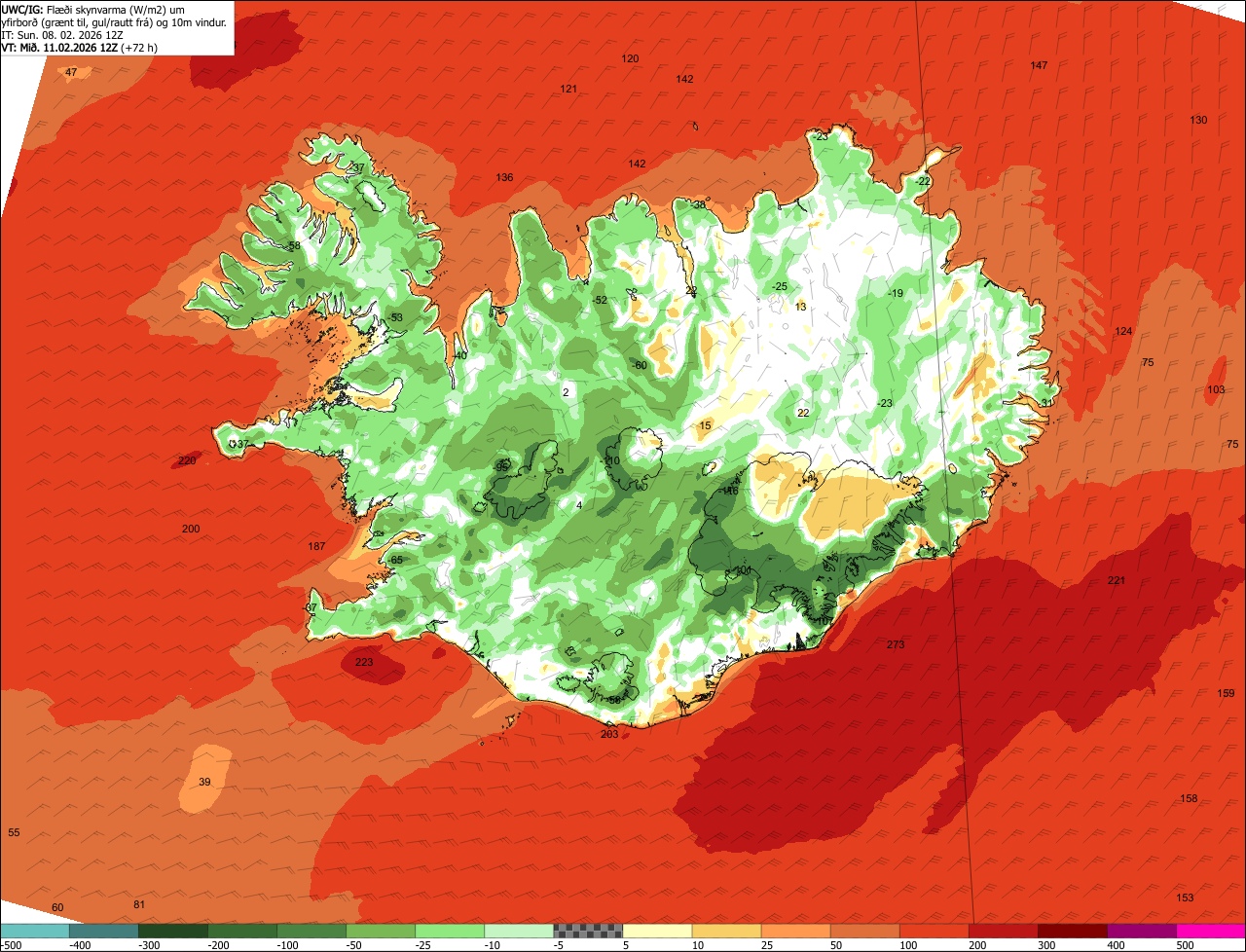Click the map value 273 south of Vatnajökull
1246x952 pixels.
click(896, 644)
